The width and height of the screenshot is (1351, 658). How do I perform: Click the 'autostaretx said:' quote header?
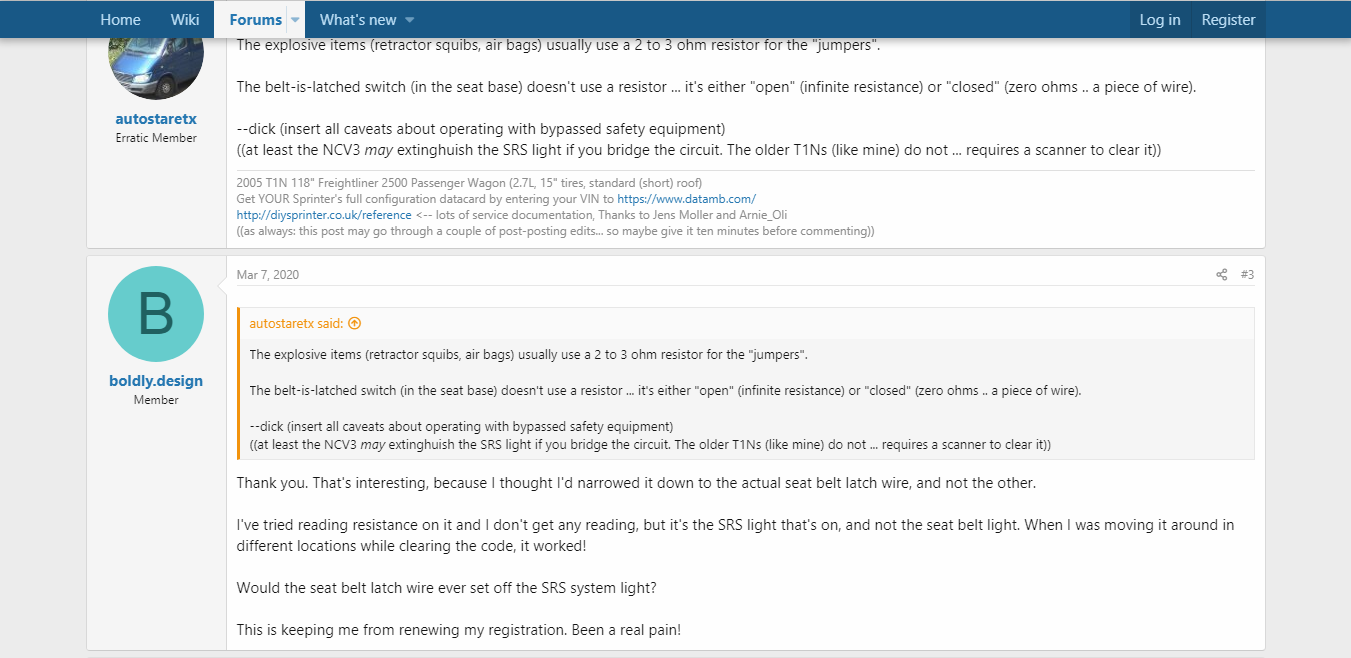pyautogui.click(x=296, y=323)
